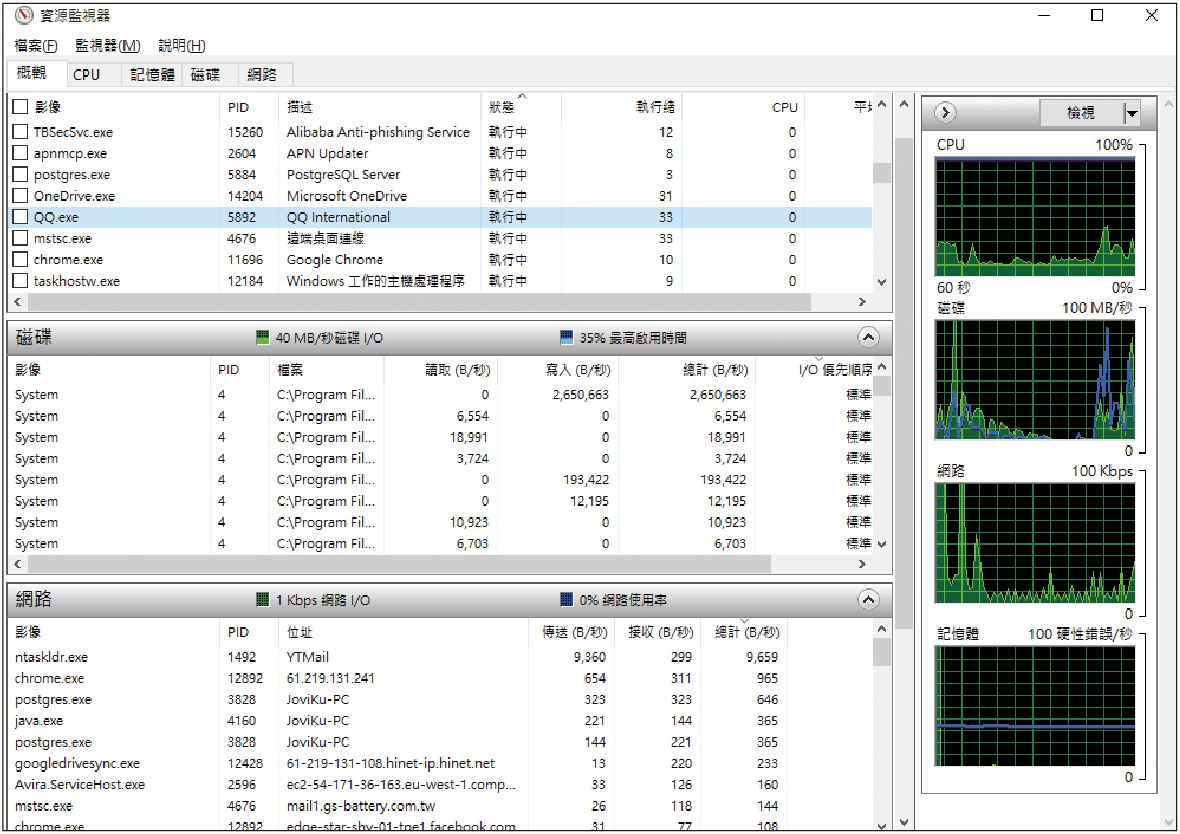Click the 網路 section header title
Screen dimensions: 1180x834
pyautogui.click(x=34, y=599)
